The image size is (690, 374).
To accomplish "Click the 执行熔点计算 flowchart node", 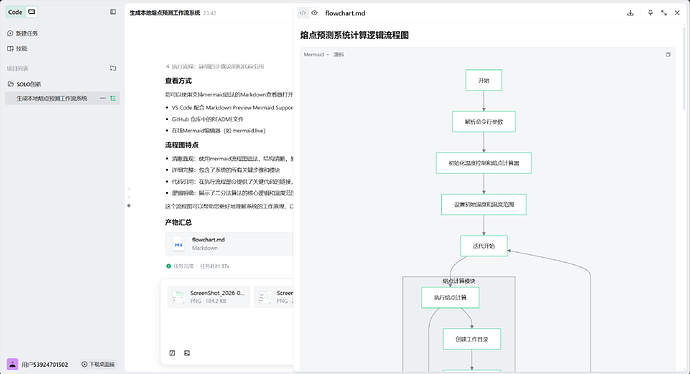I will click(450, 297).
